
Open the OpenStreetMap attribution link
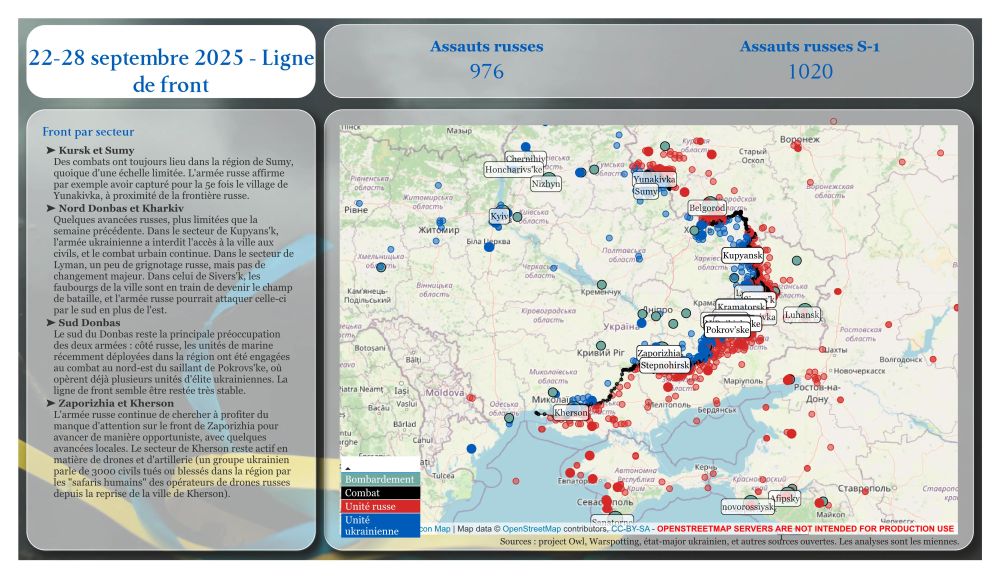point(531,529)
